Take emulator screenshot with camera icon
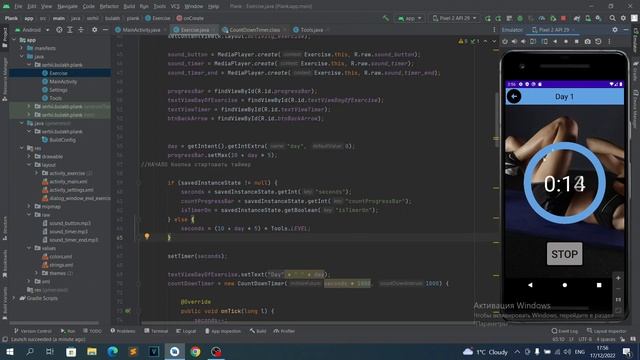The image size is (640, 360). pos(587,41)
